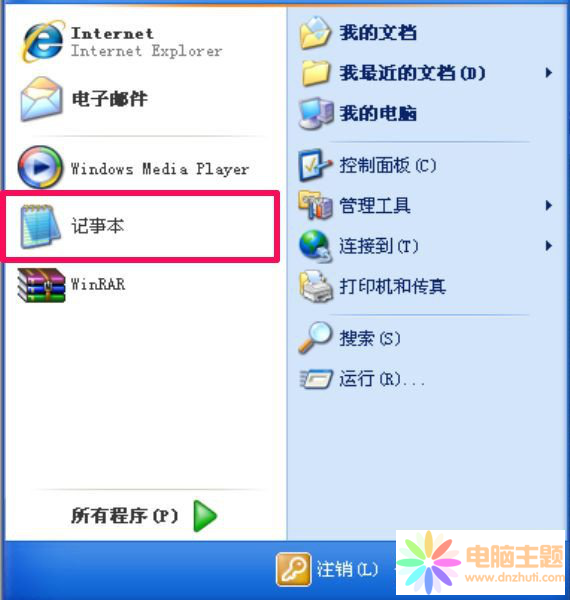Click the WinRAR books icon
Image resolution: width=570 pixels, height=600 pixels.
point(41,285)
